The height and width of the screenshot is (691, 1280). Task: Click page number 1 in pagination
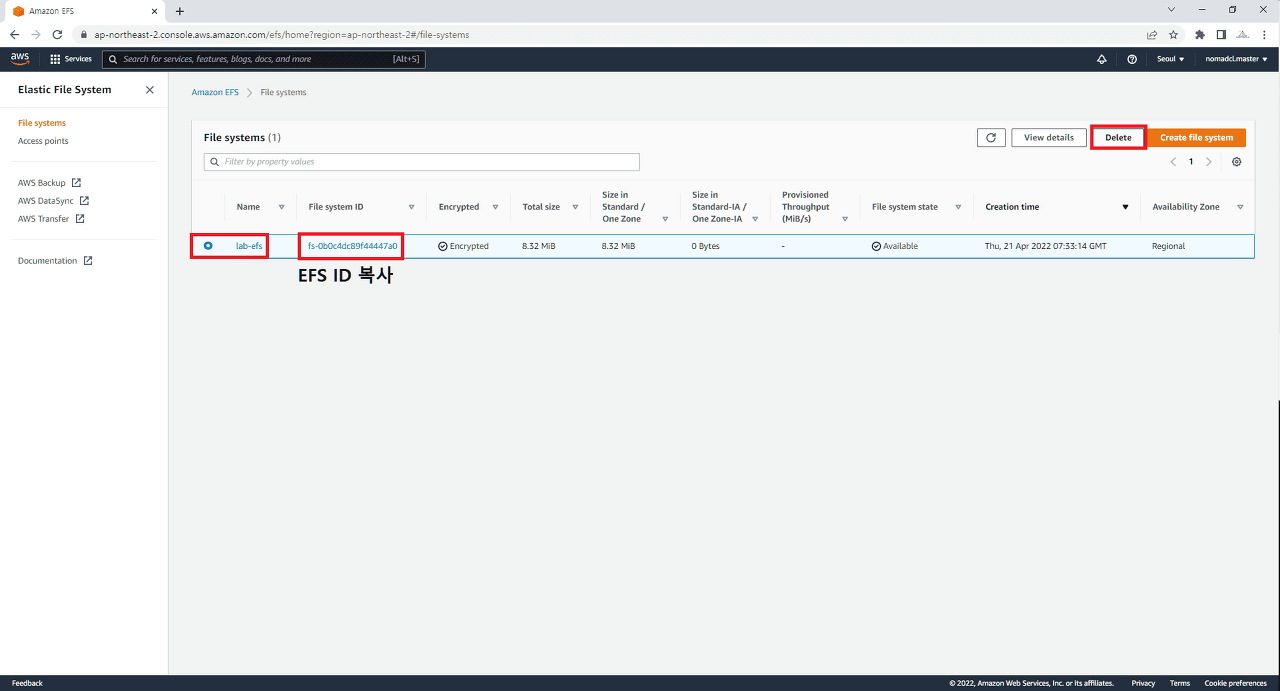coord(1191,162)
